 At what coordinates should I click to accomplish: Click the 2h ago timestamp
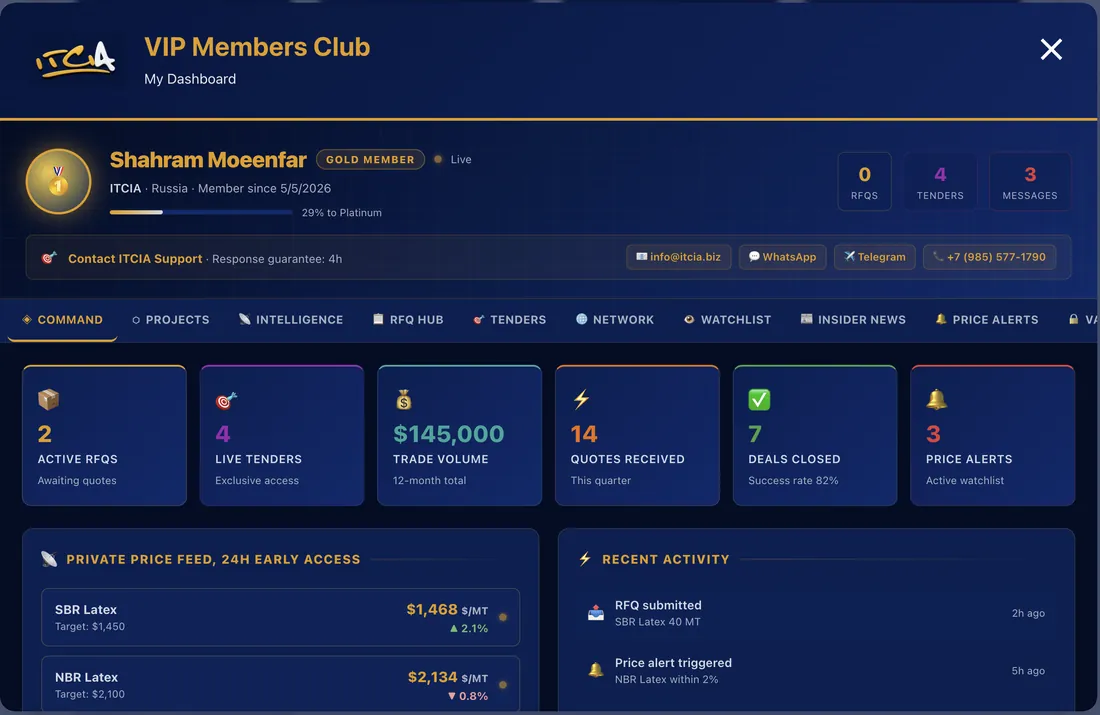[1028, 613]
